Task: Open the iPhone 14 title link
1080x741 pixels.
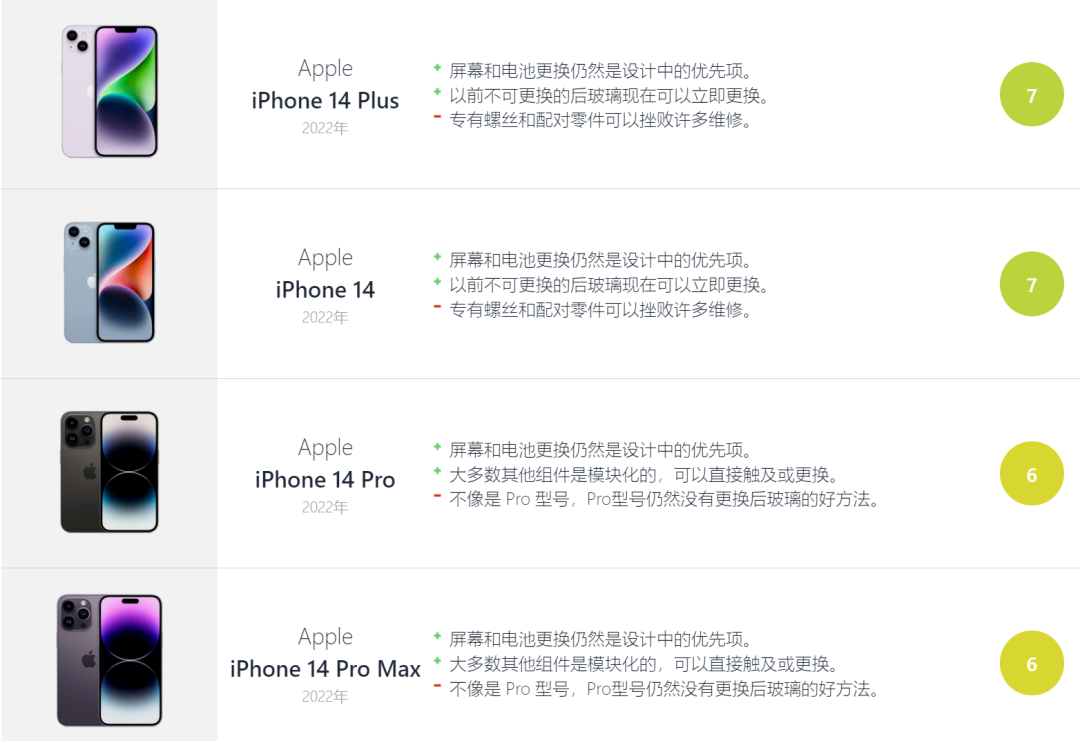Action: (325, 290)
